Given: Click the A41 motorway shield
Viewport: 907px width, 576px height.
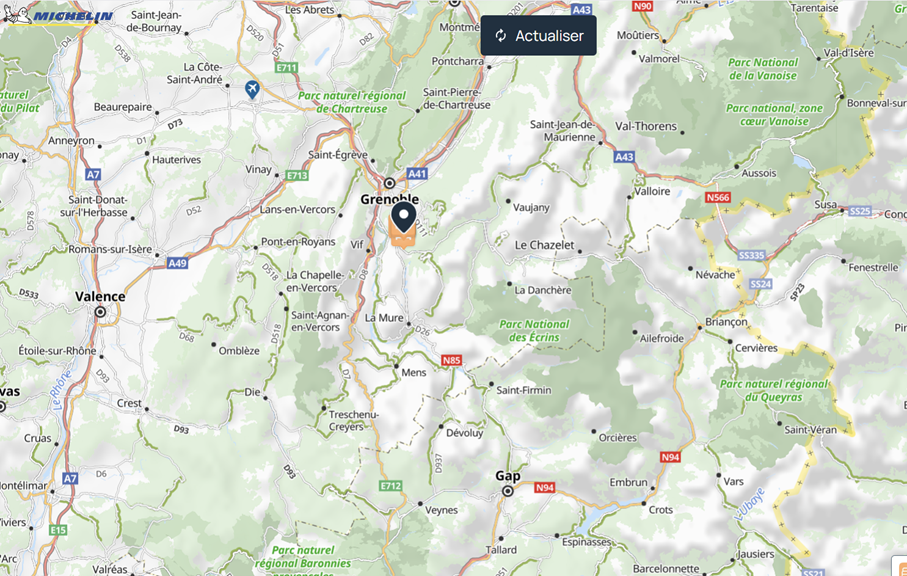Looking at the screenshot, I should 417,173.
